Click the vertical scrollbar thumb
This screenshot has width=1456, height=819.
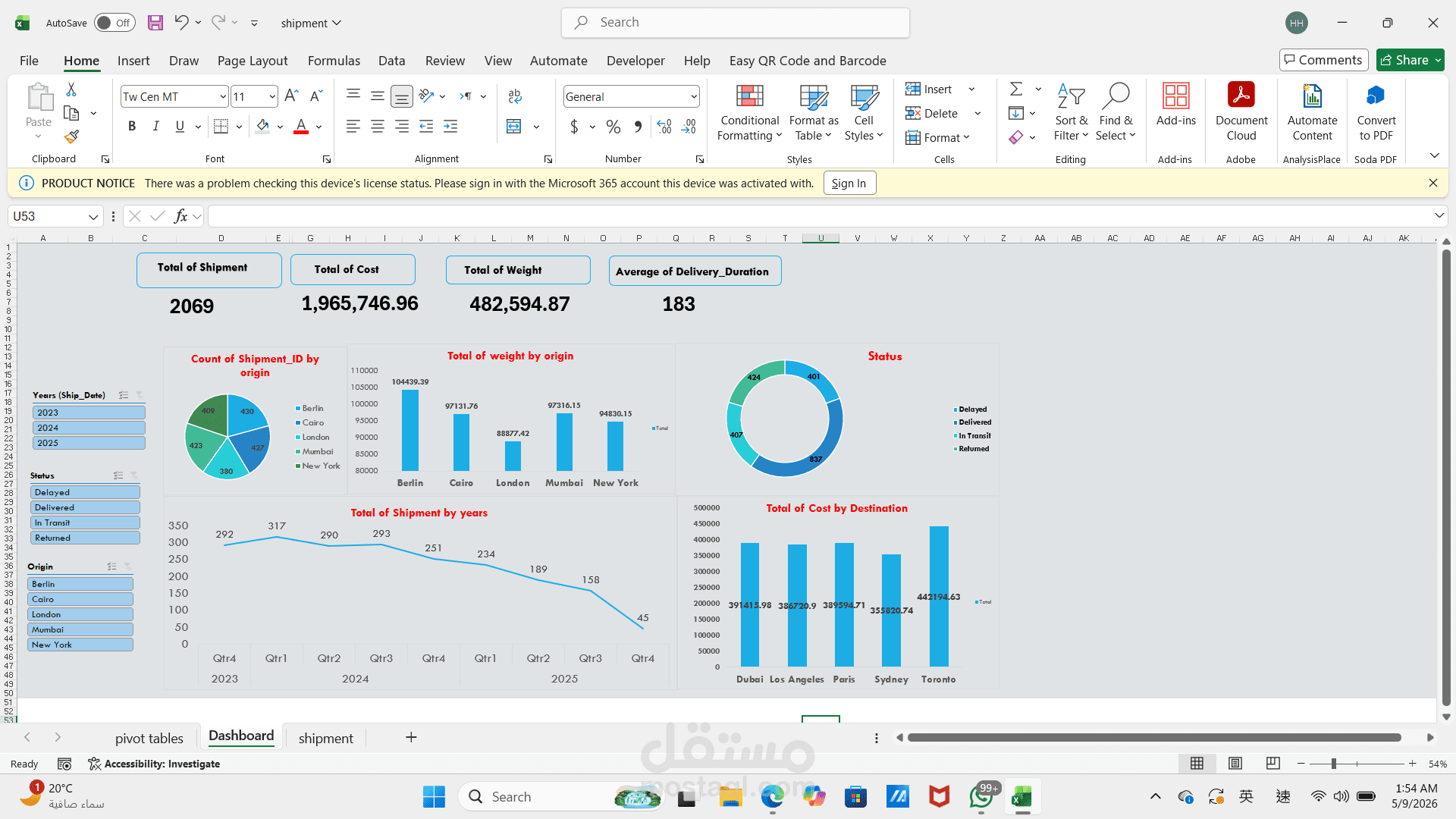[1445, 478]
